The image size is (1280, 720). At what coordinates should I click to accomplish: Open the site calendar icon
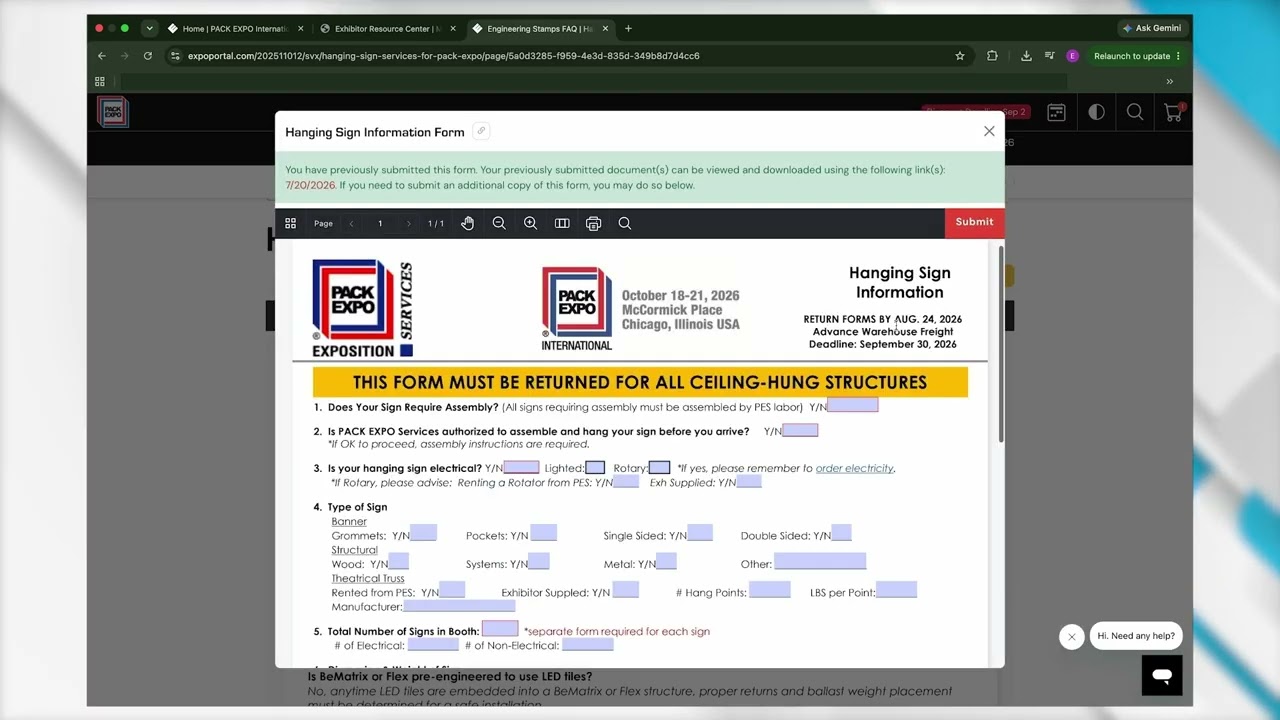coord(1056,113)
